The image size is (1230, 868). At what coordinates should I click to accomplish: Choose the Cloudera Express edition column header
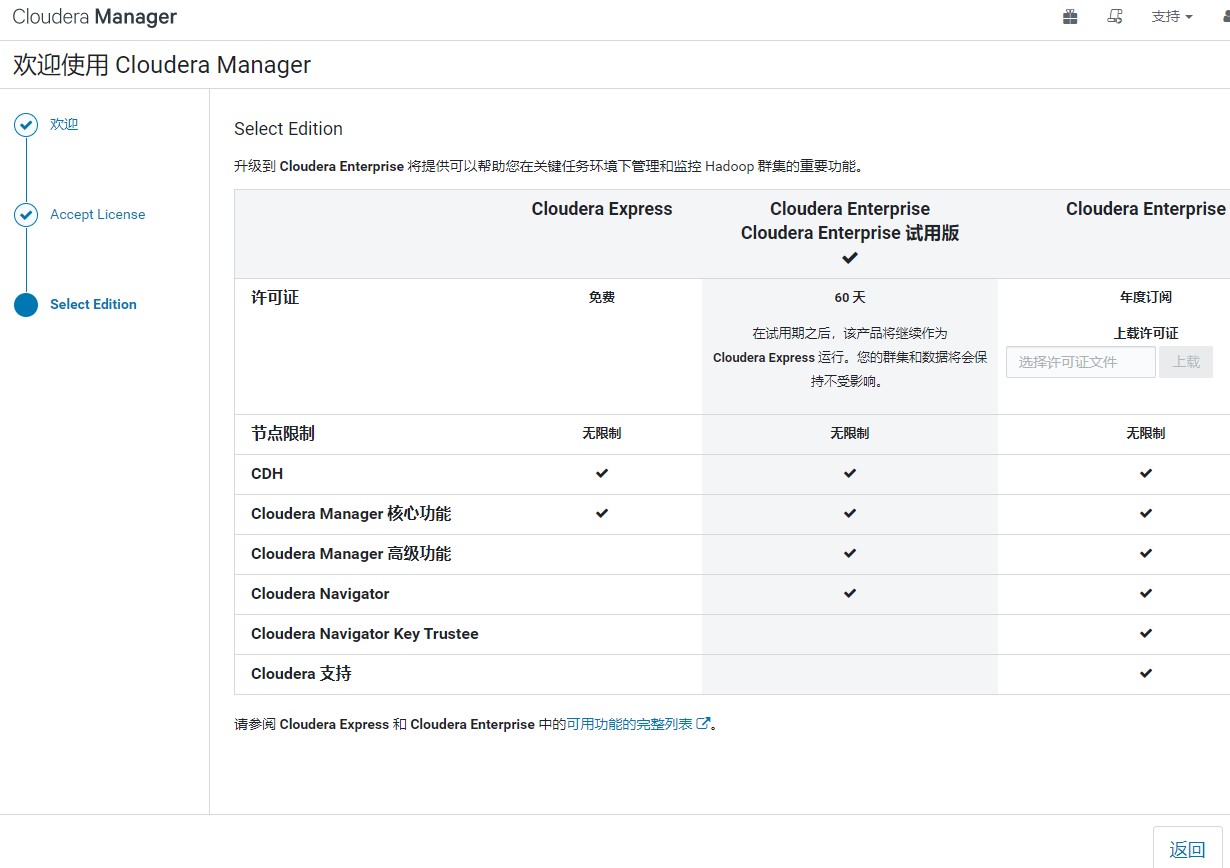click(602, 209)
